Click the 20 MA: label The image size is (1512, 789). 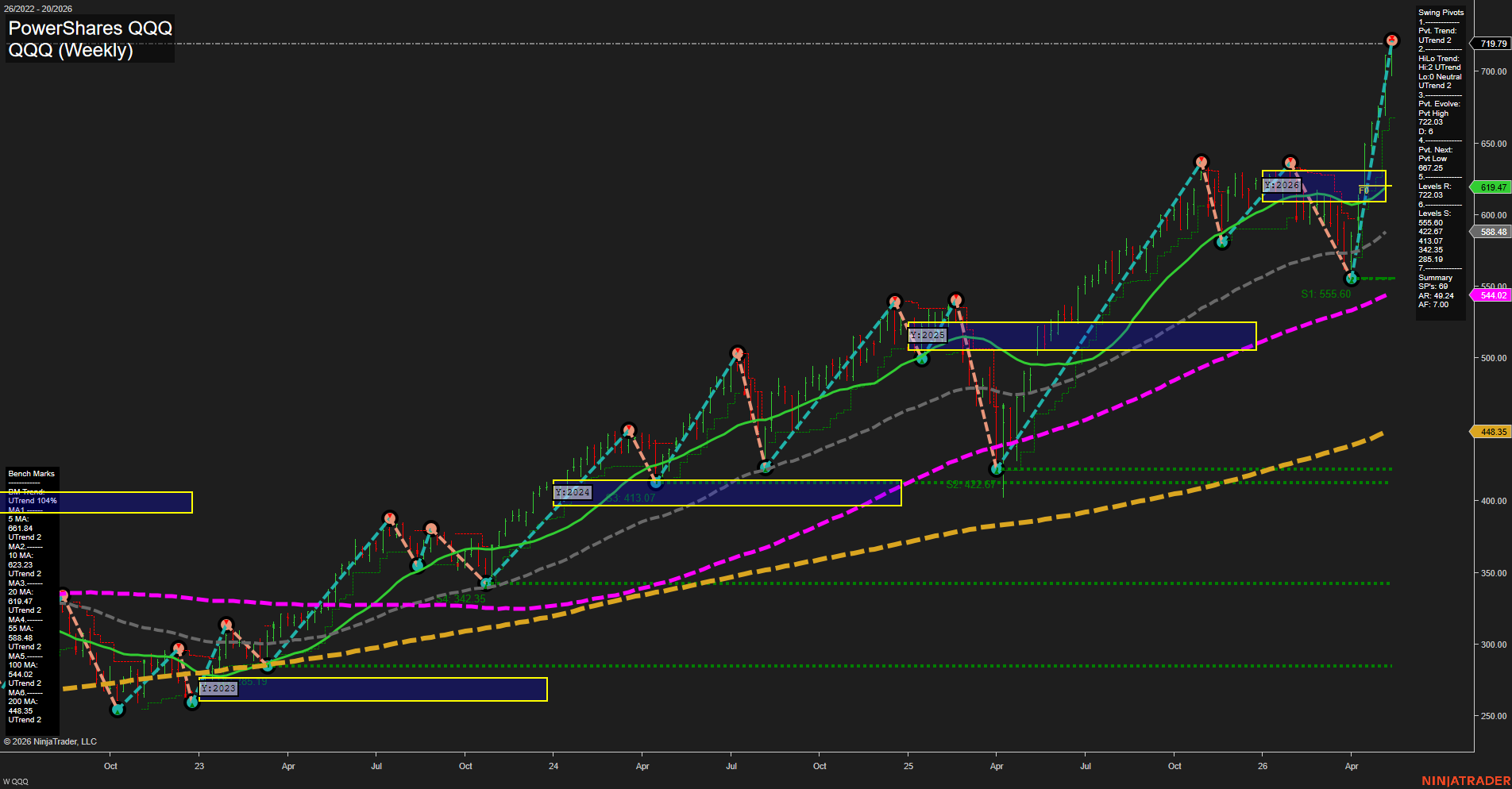(x=21, y=592)
